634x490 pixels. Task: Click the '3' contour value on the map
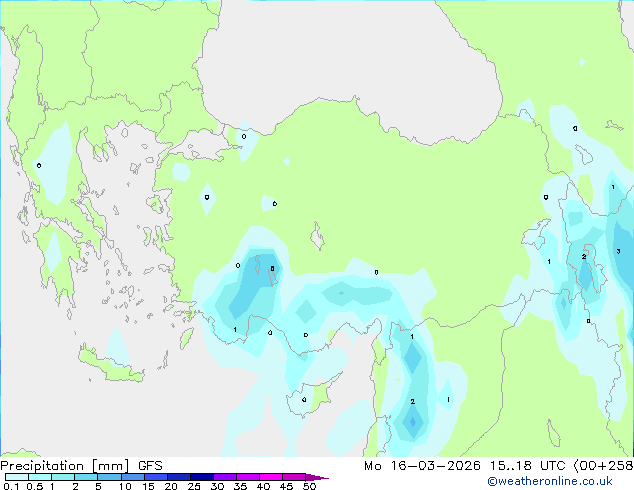pyautogui.click(x=618, y=251)
